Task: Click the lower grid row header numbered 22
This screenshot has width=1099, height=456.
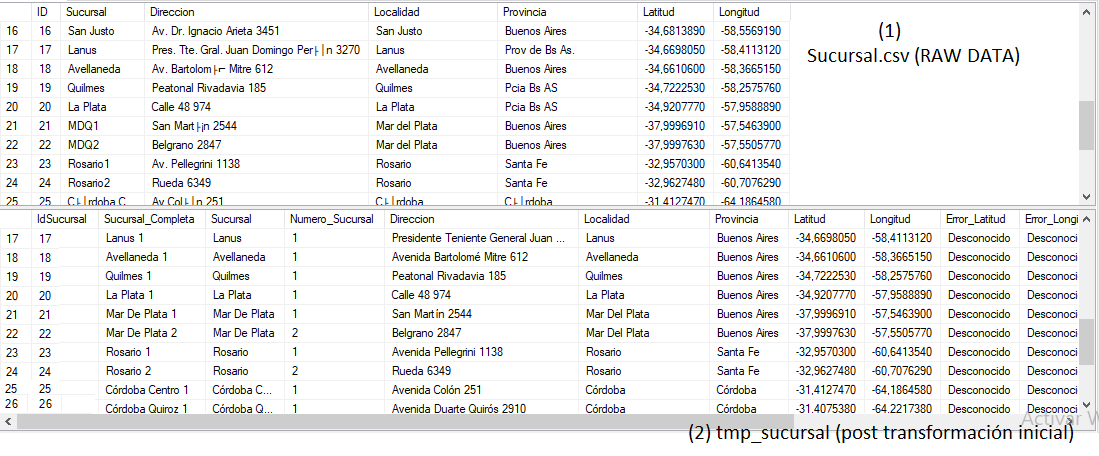Action: pyautogui.click(x=16, y=333)
